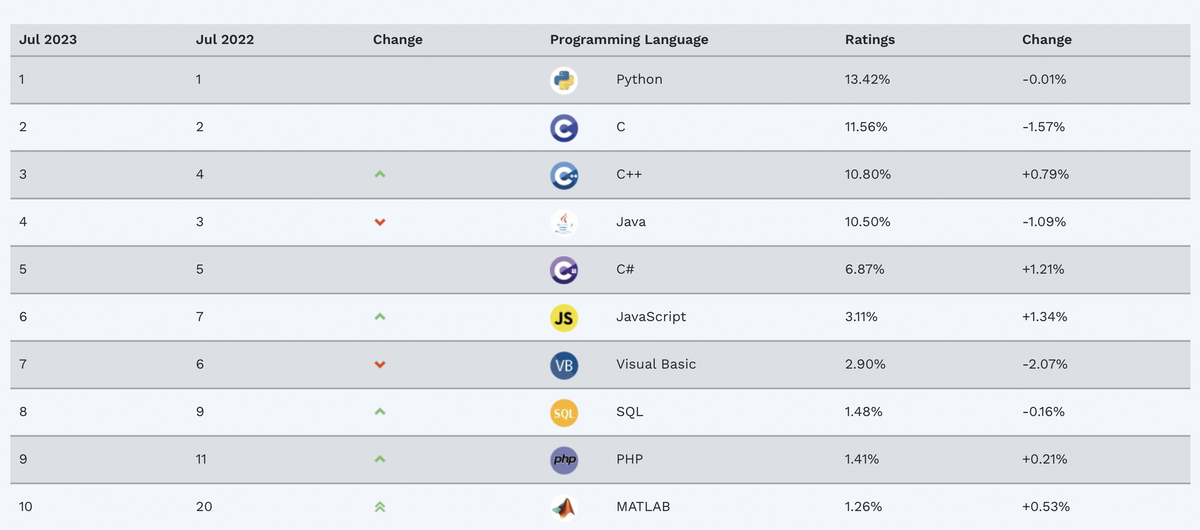Click the PHP logo icon
The height and width of the screenshot is (530, 1200).
click(x=564, y=460)
